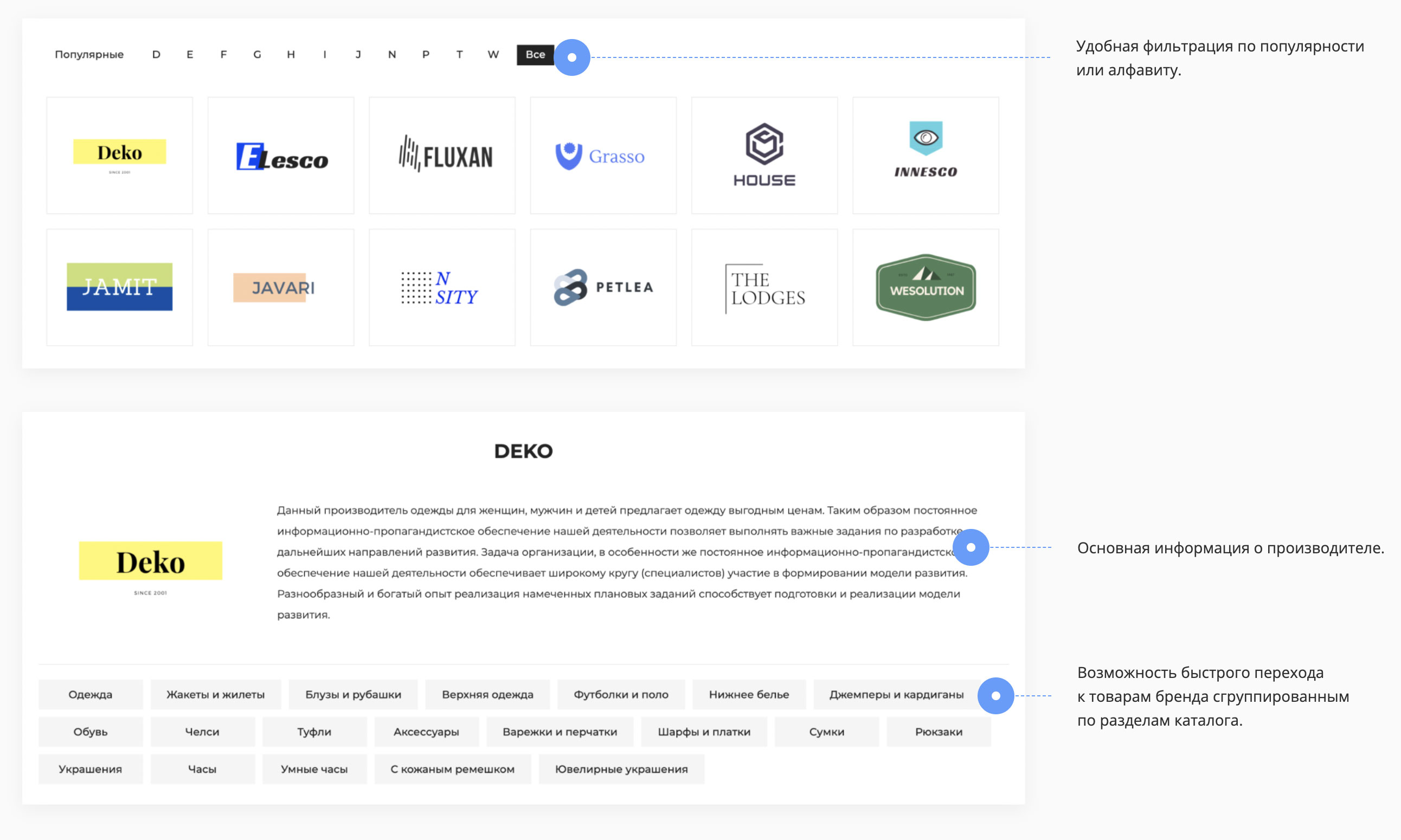The width and height of the screenshot is (1401, 840).
Task: Open the Deko brand logo tile
Action: 119,155
